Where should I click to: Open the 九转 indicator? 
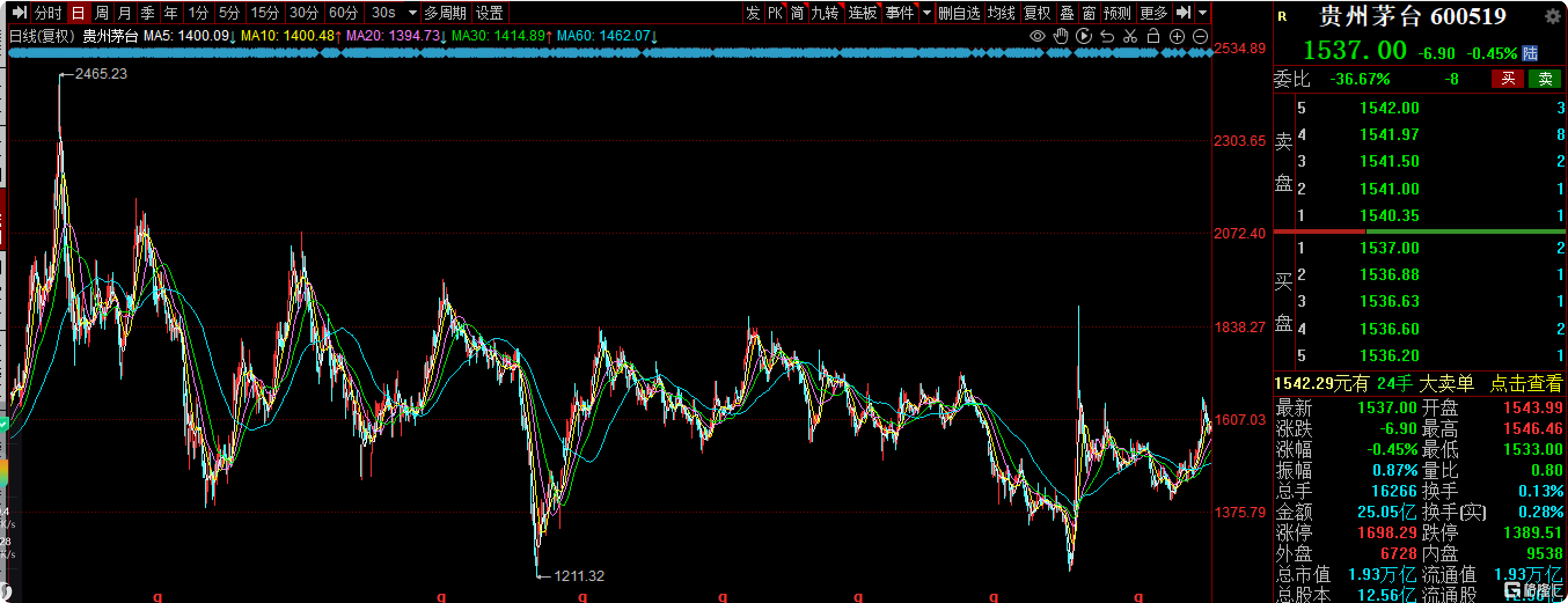pyautogui.click(x=825, y=13)
